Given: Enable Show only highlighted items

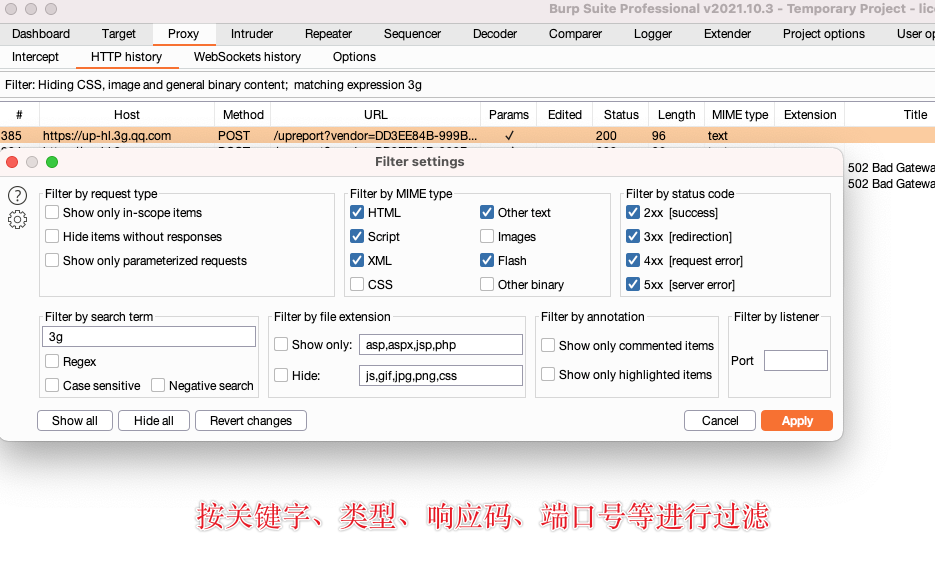Looking at the screenshot, I should point(548,374).
